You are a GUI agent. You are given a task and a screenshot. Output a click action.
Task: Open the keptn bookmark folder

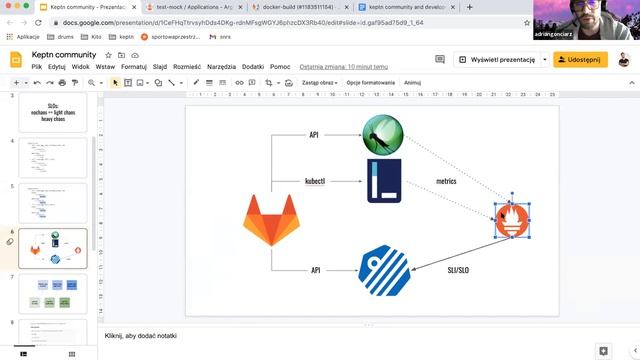pyautogui.click(x=122, y=37)
